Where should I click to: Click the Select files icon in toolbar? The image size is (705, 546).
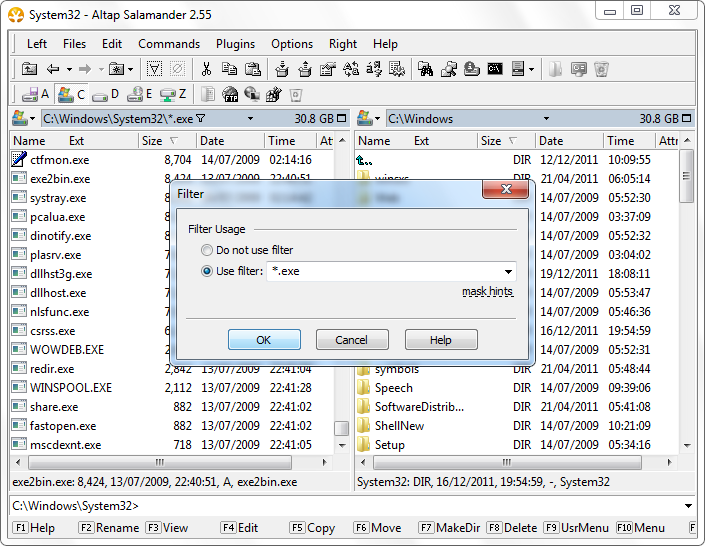tap(154, 69)
